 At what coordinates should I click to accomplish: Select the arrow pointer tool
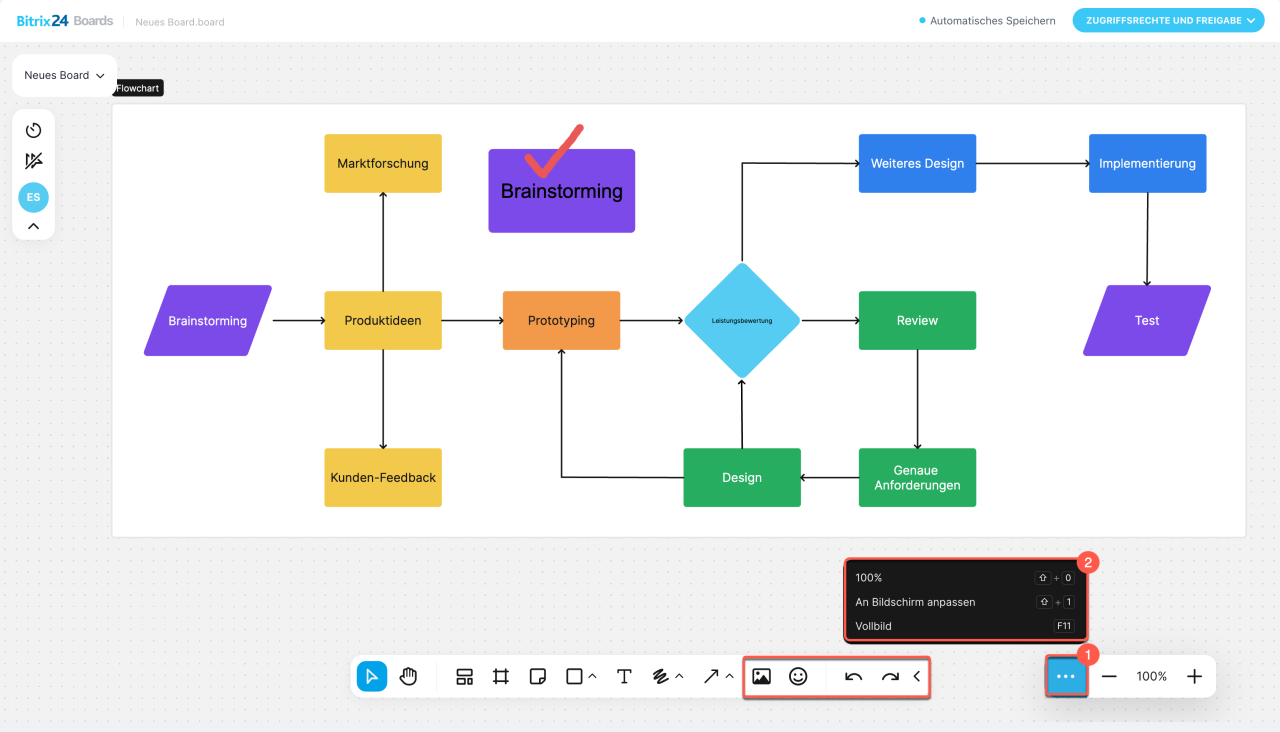(x=372, y=677)
